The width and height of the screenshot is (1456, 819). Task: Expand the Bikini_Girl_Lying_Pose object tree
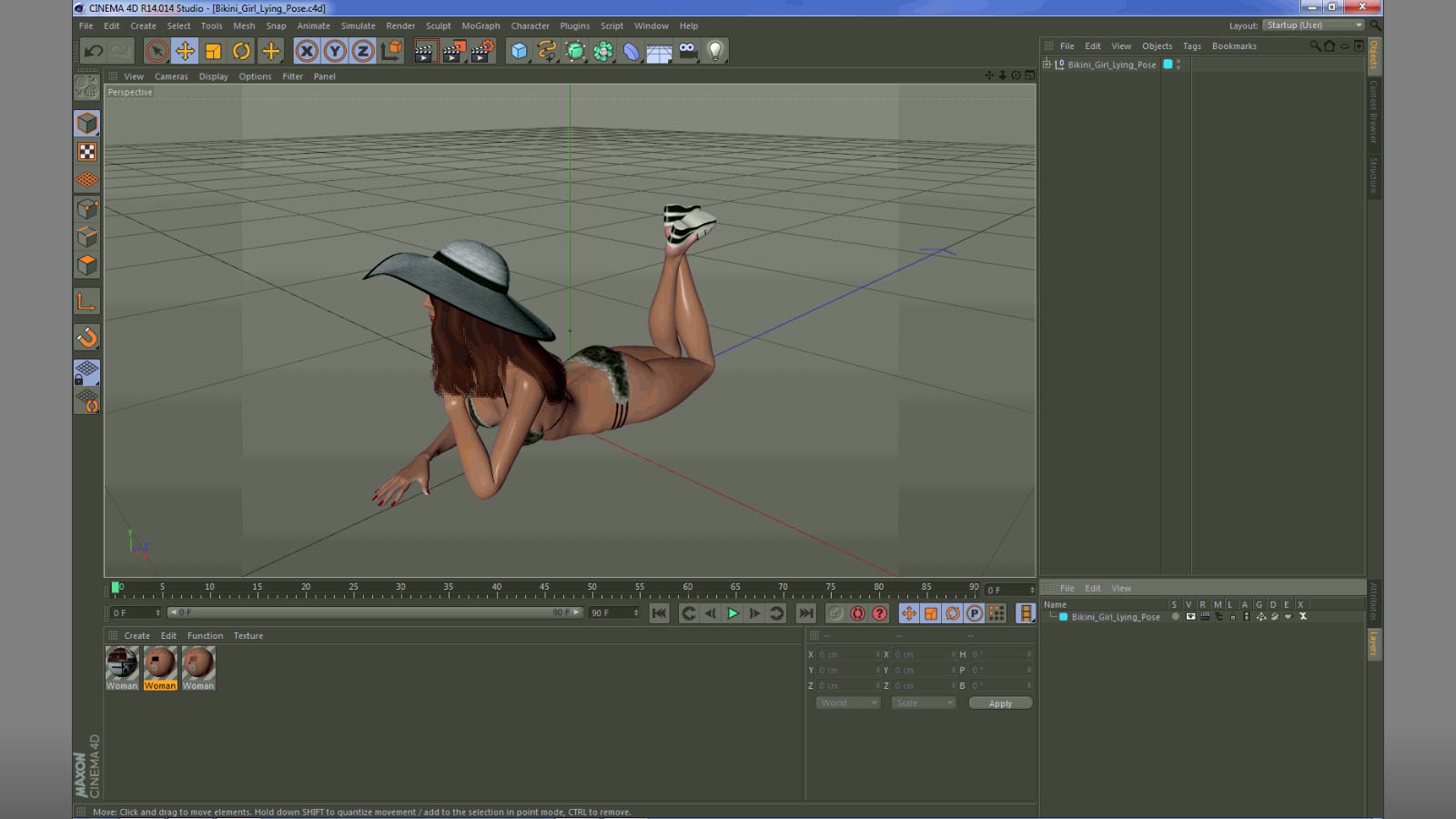coord(1046,65)
